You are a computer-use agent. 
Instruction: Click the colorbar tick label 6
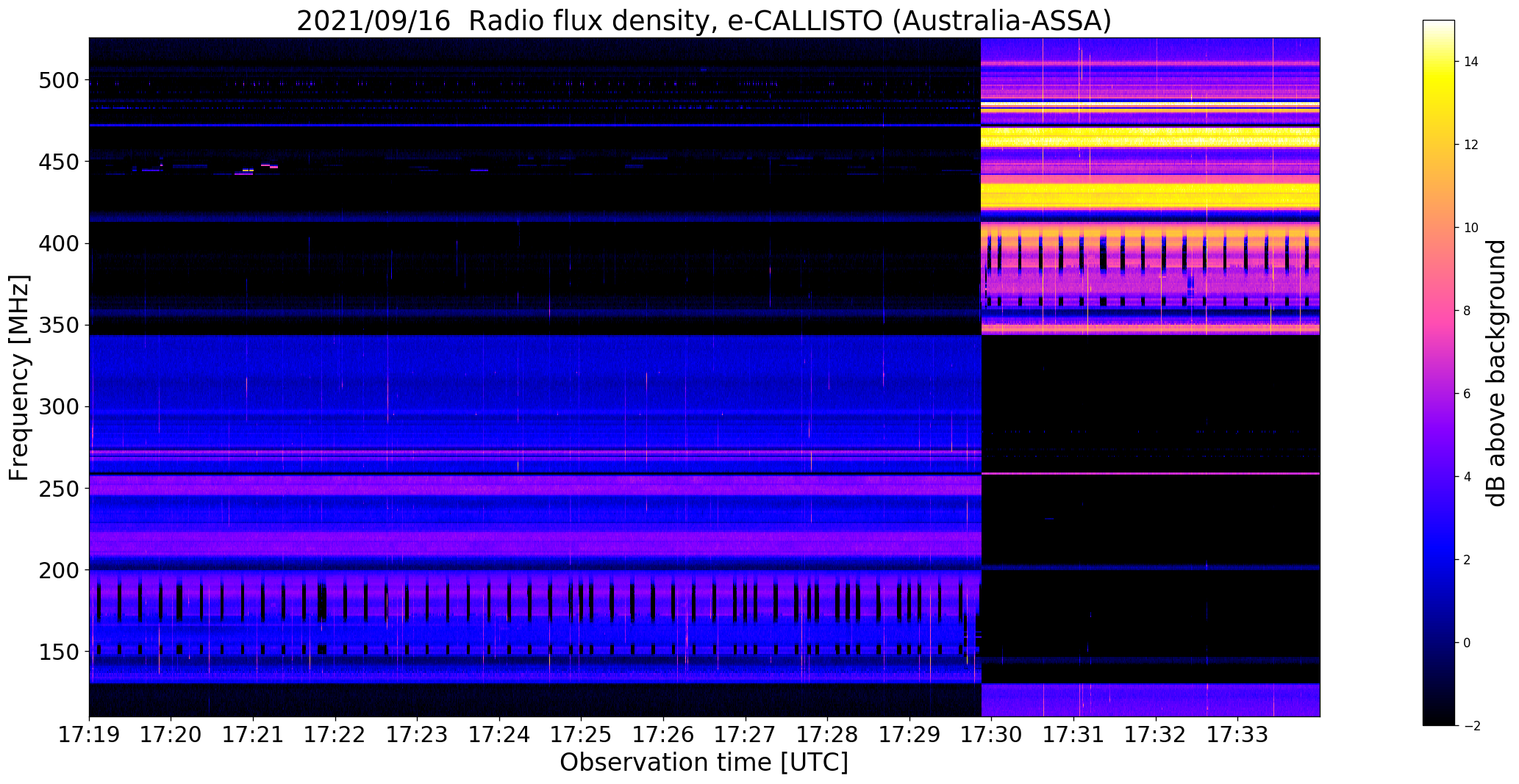[1468, 394]
